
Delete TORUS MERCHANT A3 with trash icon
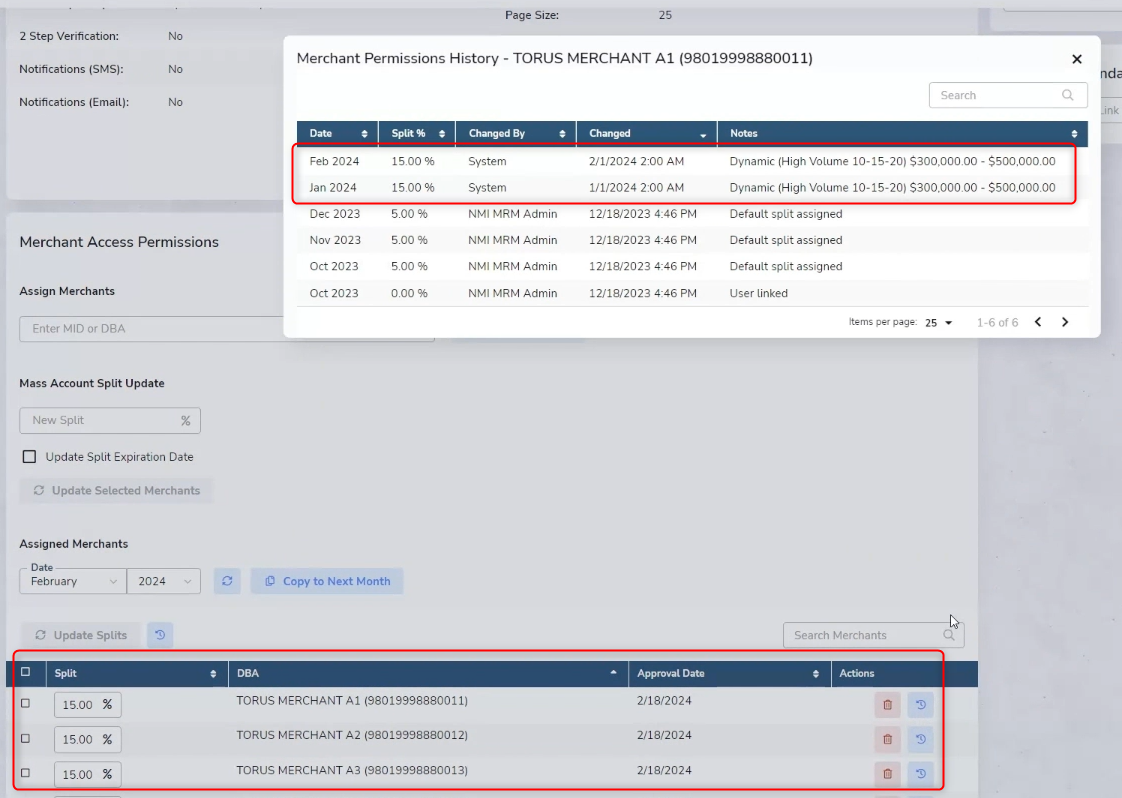pos(887,774)
